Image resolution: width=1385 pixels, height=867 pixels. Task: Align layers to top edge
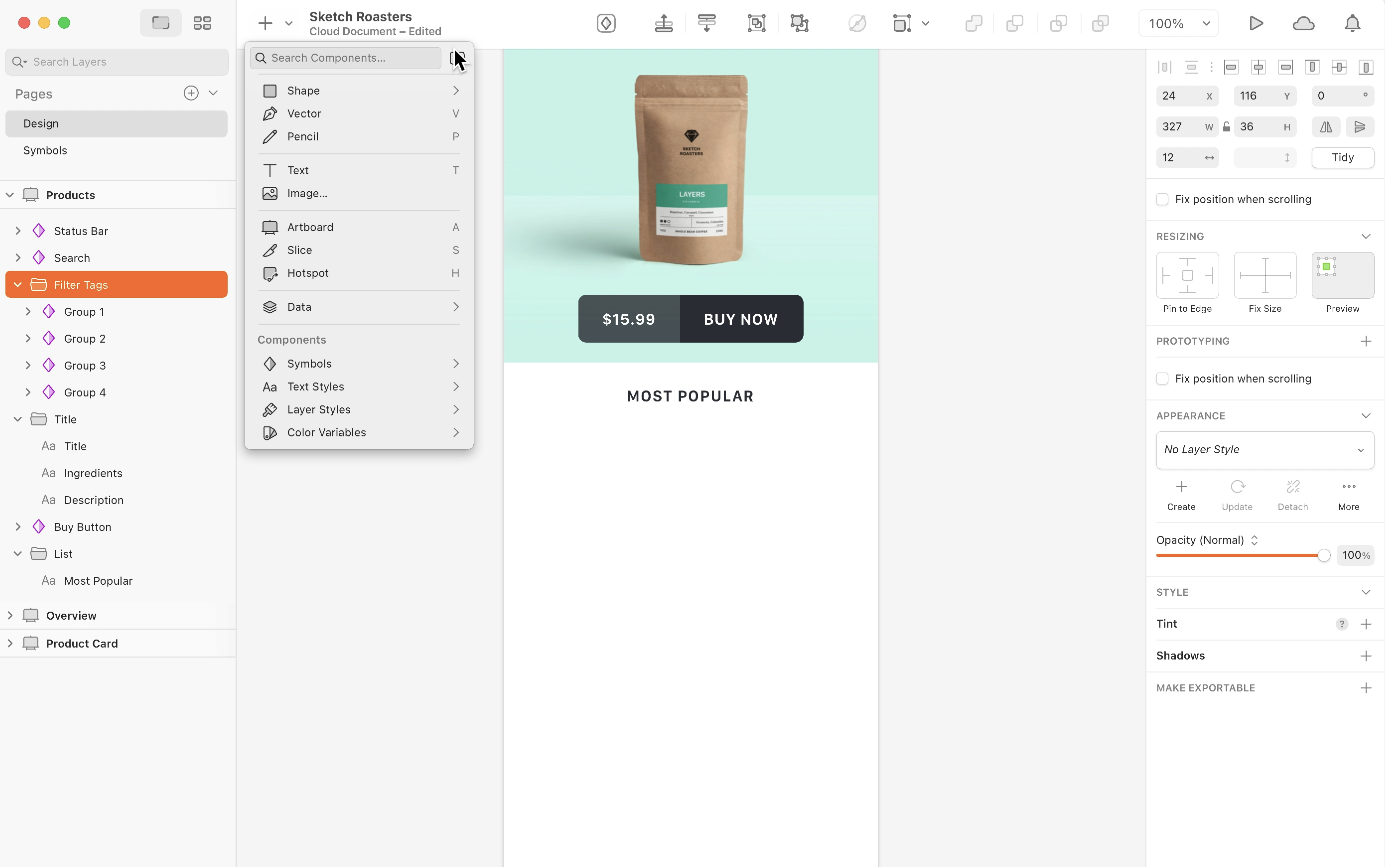click(x=1312, y=67)
